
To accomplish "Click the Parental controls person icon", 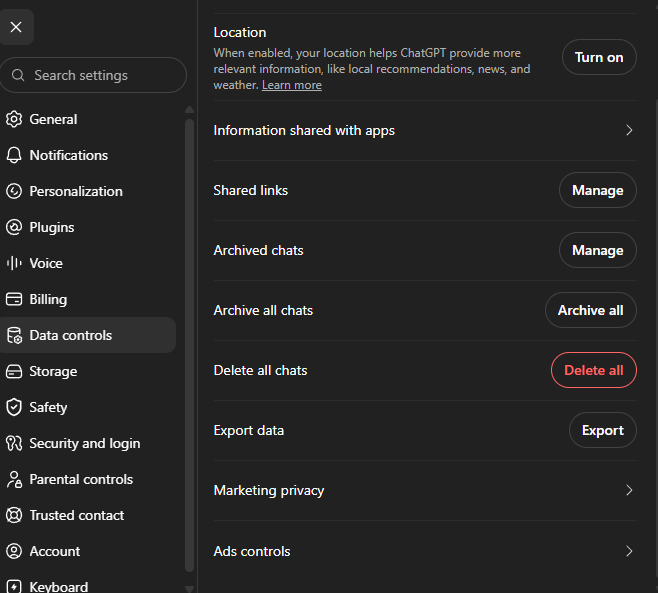I will (14, 479).
